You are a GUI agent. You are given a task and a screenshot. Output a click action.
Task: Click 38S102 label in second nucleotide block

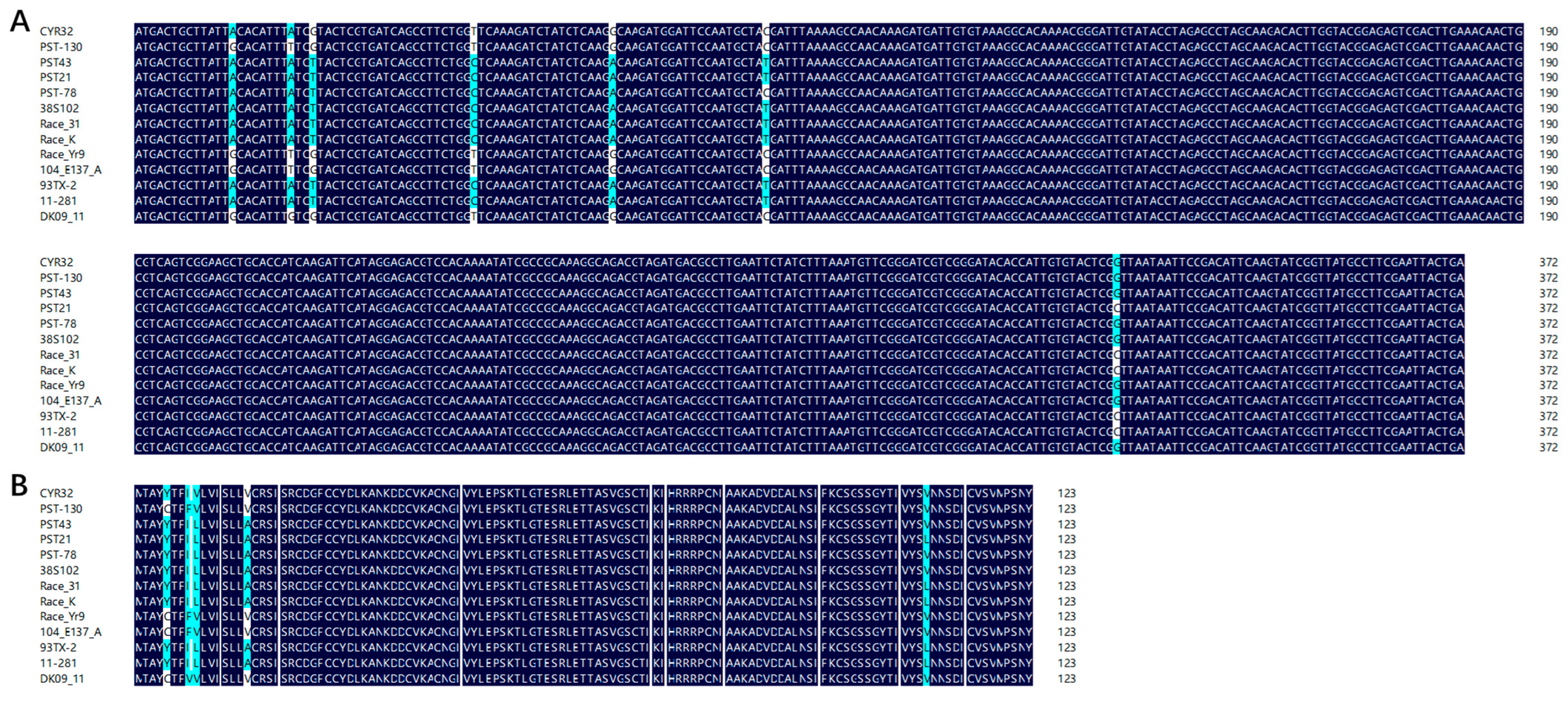(x=59, y=339)
